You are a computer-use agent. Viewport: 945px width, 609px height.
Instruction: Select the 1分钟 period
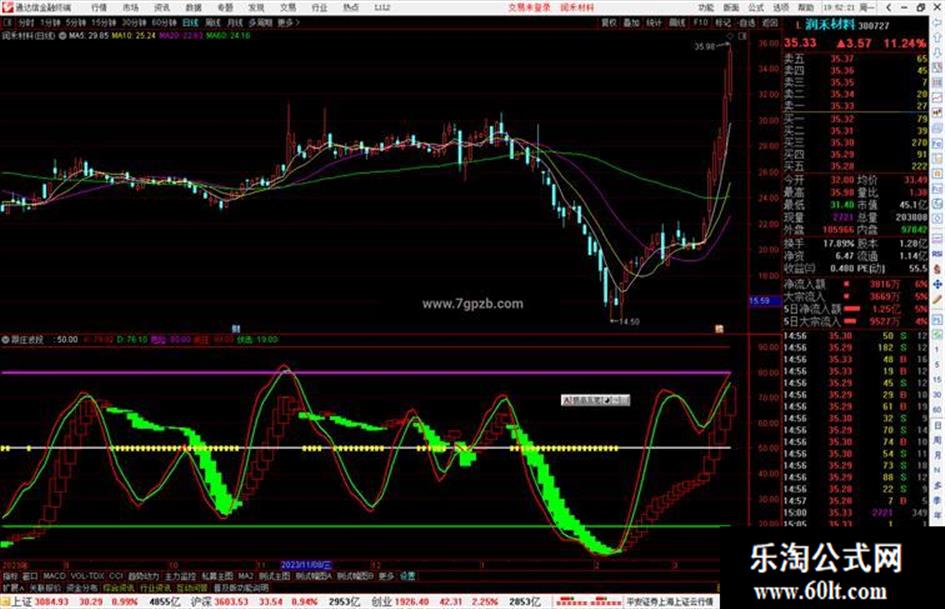51,22
